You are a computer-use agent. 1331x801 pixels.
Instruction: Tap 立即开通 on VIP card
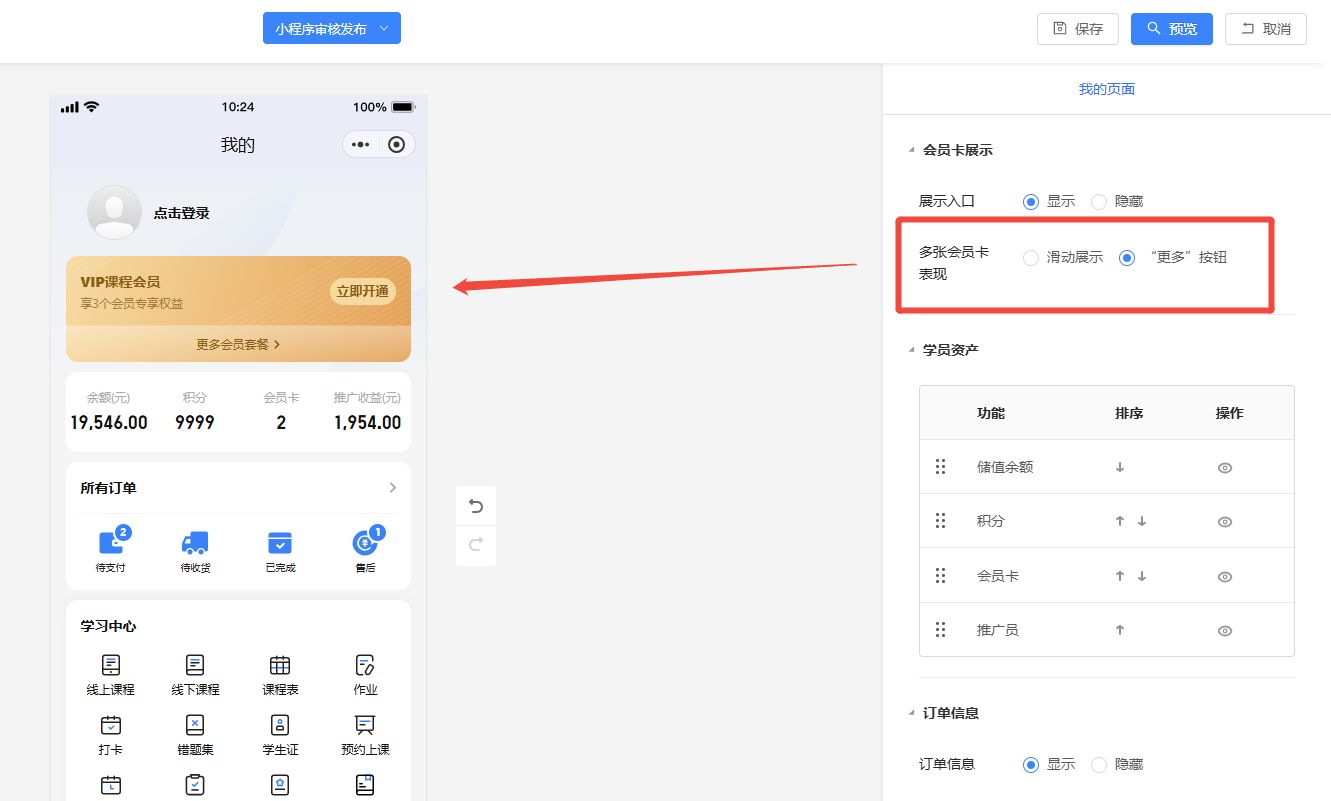point(363,292)
